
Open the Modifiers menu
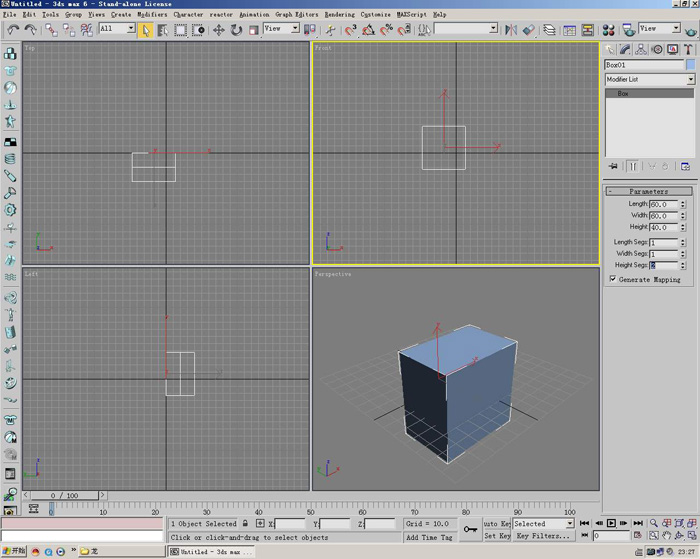click(x=152, y=15)
